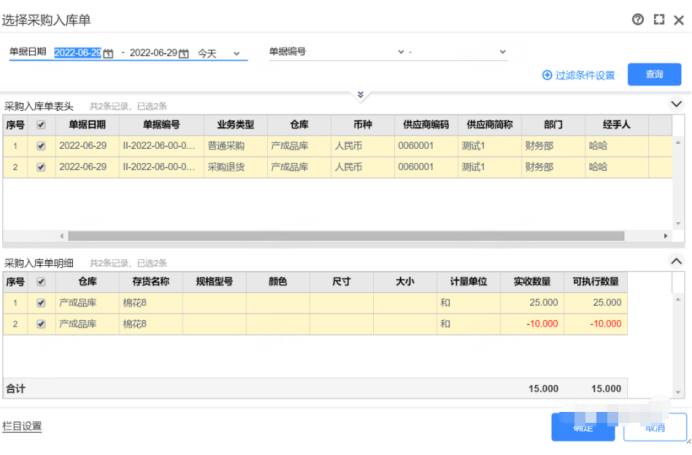The image size is (692, 455).
Task: Click the 查询 button
Action: [654, 74]
